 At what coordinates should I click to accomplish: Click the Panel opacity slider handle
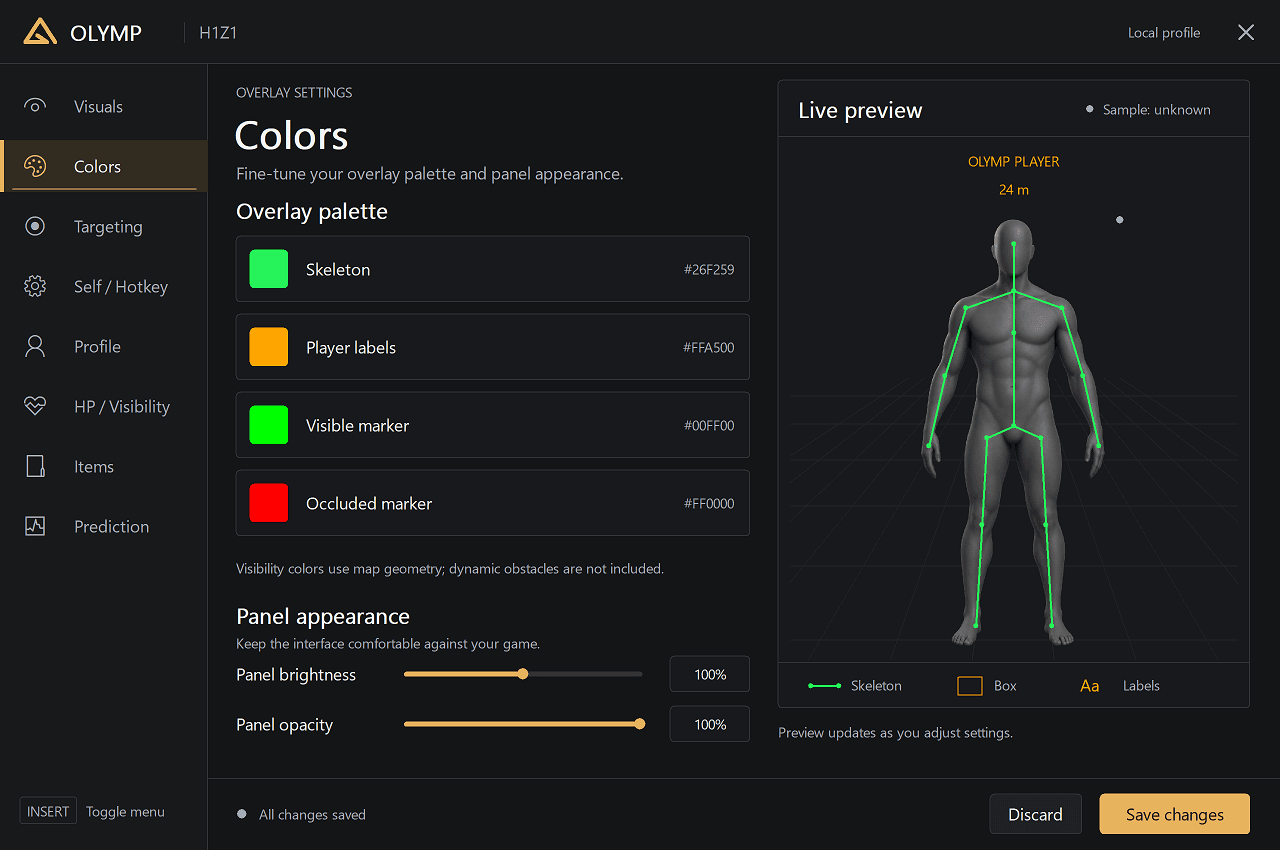(x=640, y=724)
